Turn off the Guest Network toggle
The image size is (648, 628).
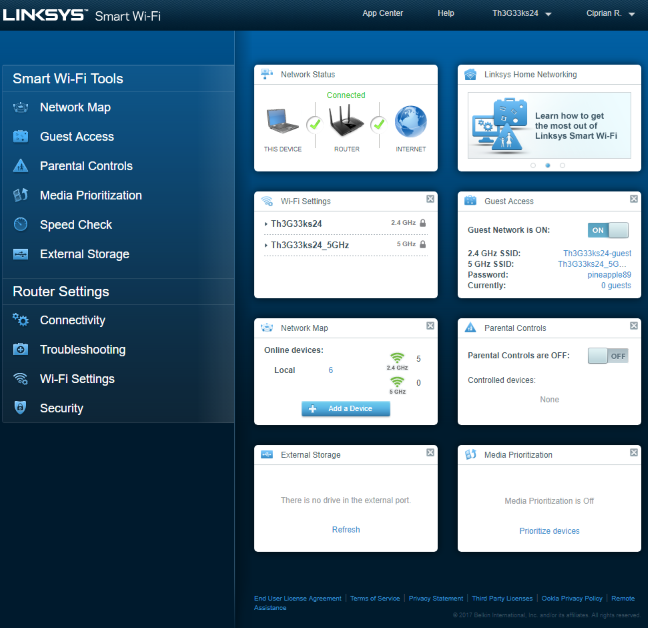[608, 230]
